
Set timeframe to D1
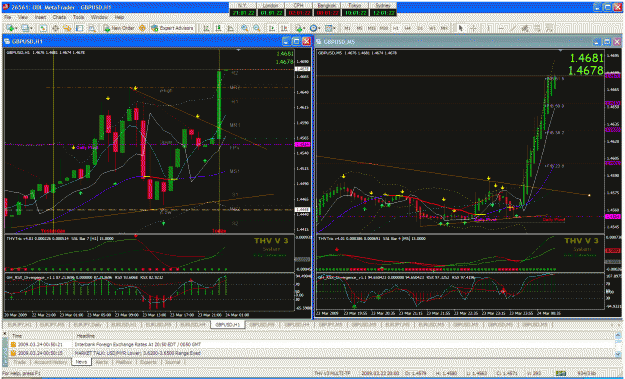coord(420,28)
